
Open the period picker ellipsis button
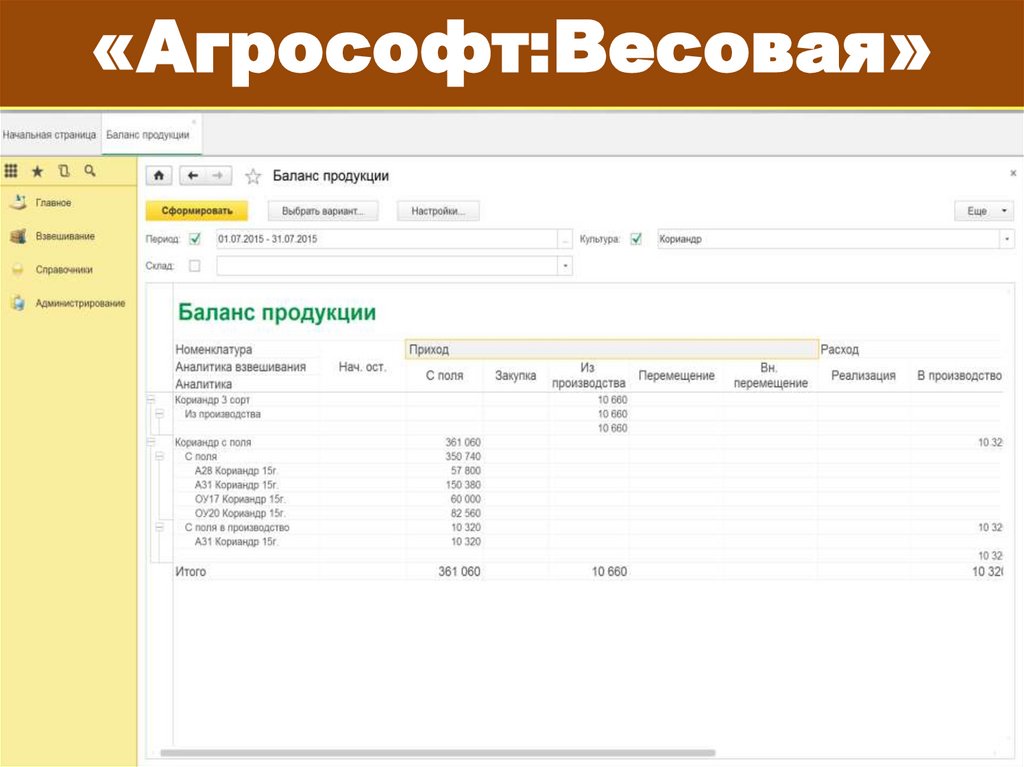pos(565,239)
